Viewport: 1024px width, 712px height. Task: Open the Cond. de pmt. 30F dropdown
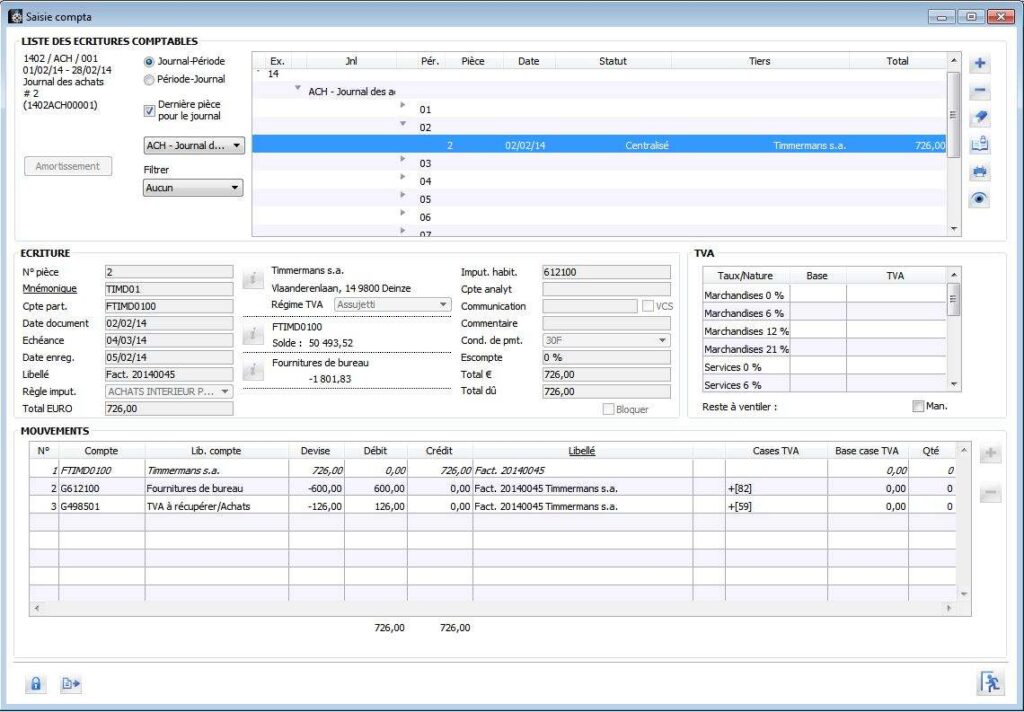tap(606, 340)
